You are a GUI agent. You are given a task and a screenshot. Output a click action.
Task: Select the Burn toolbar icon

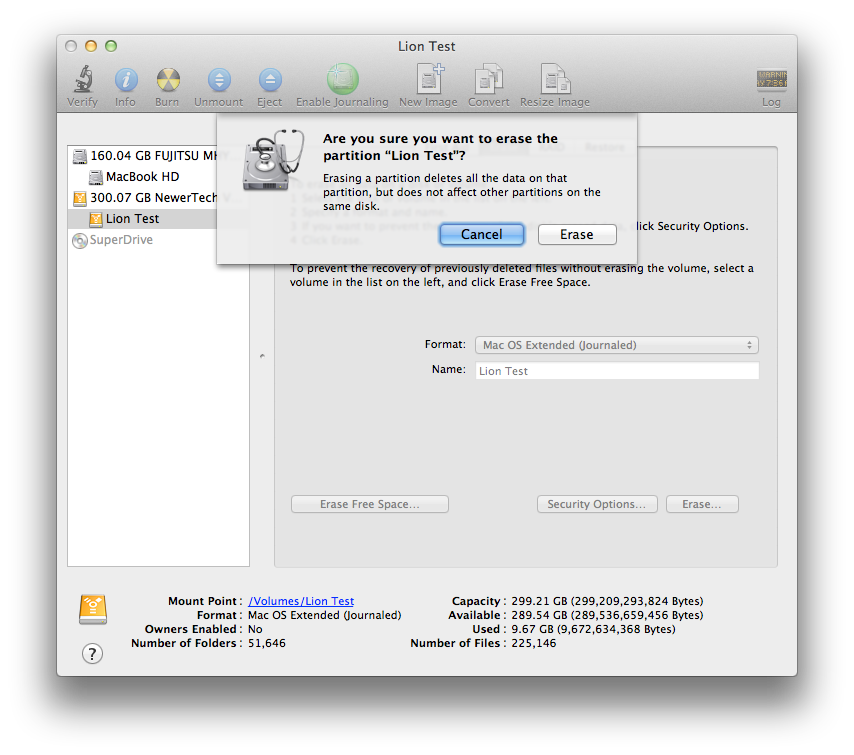[x=168, y=80]
